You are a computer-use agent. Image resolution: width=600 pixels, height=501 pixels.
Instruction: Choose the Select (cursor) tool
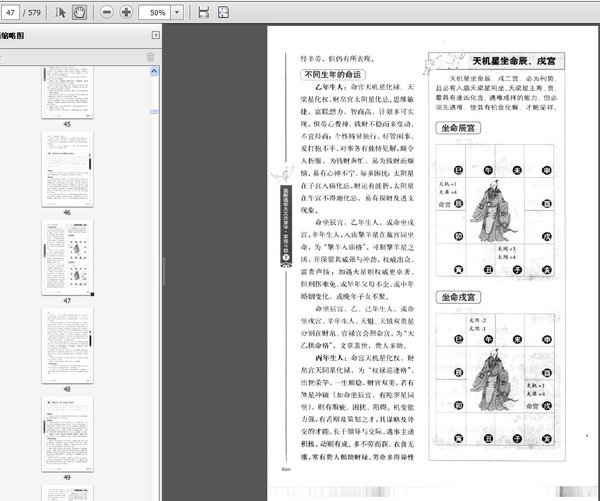pos(60,13)
